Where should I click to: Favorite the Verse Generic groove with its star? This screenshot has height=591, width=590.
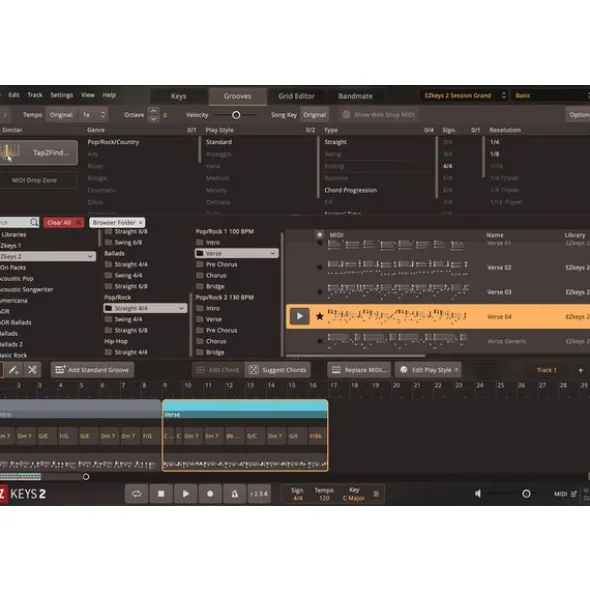pyautogui.click(x=320, y=341)
